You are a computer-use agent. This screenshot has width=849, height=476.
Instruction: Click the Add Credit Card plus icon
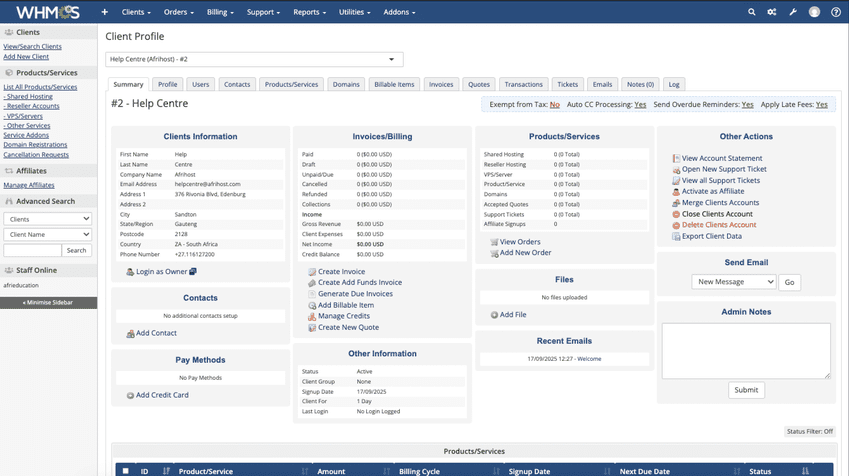130,396
